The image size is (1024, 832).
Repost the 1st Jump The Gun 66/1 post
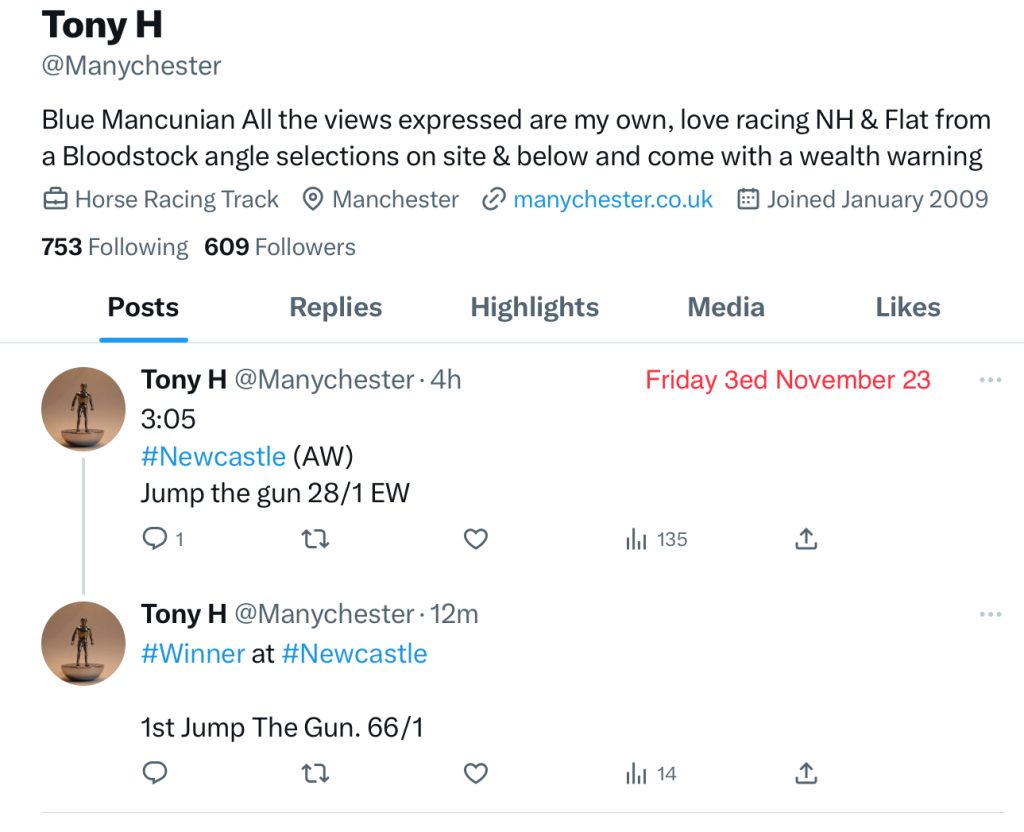point(315,773)
